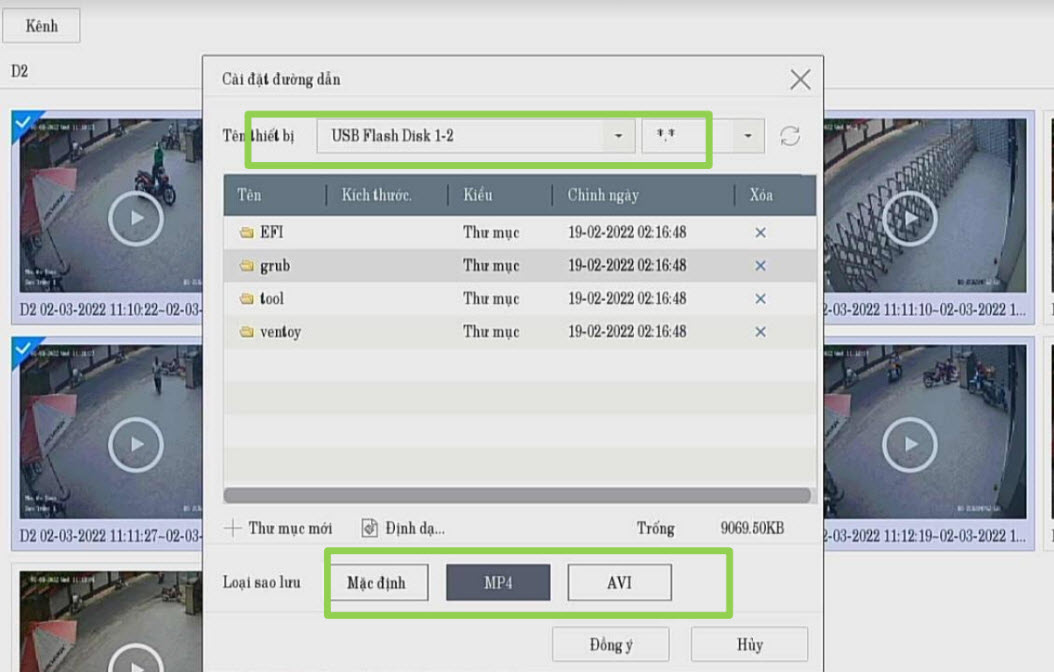Delete the EFI folder using its X icon
1054x672 pixels.
pos(760,233)
